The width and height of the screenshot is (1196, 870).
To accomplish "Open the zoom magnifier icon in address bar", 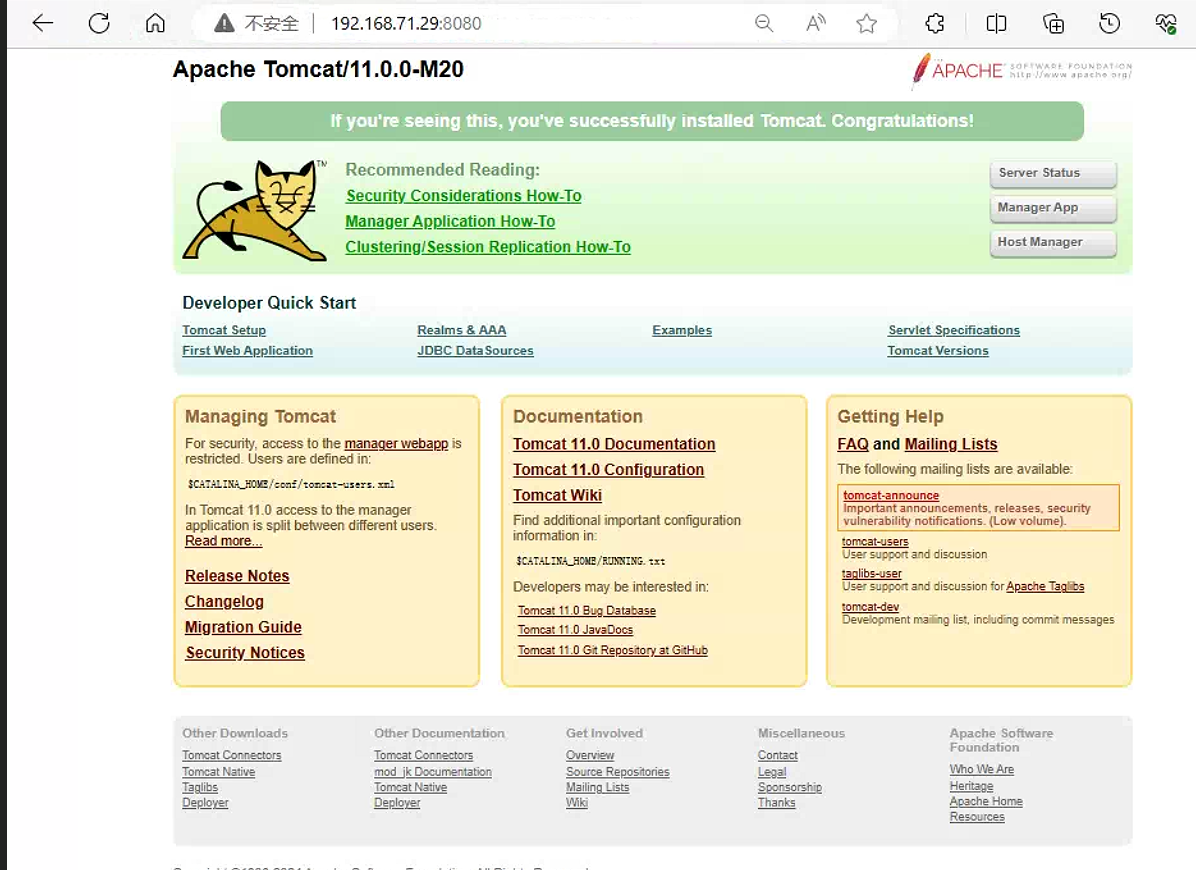I will click(x=764, y=24).
